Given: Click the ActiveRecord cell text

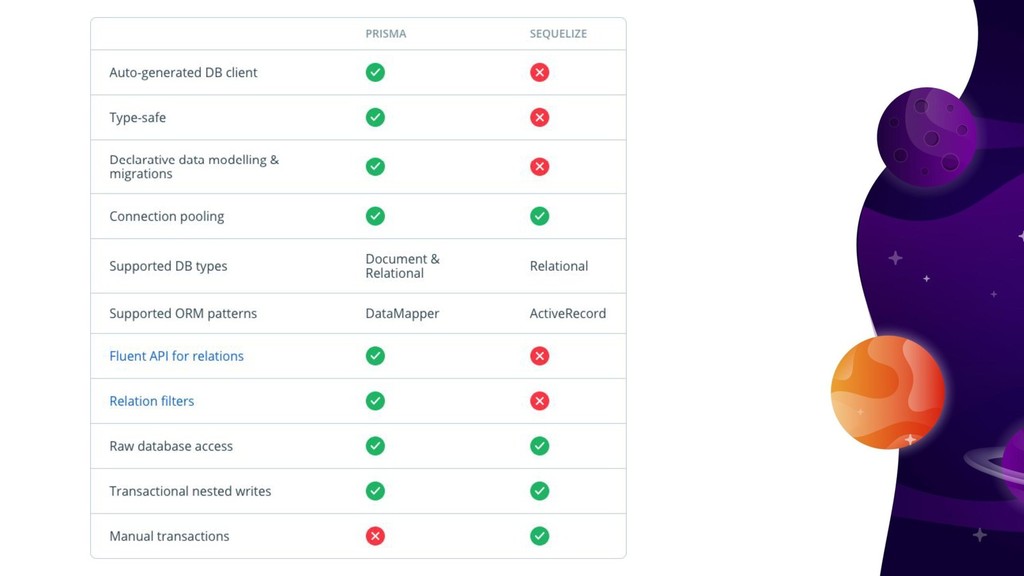Looking at the screenshot, I should click(568, 313).
